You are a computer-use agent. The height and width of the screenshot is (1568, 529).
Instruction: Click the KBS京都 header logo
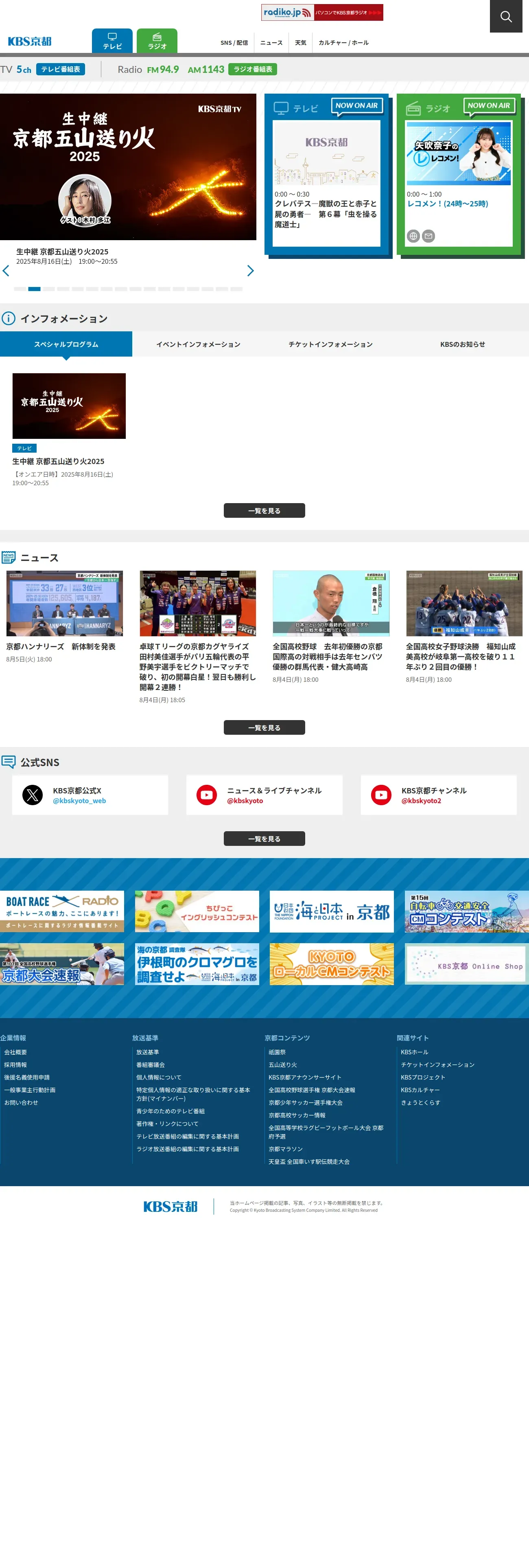click(x=30, y=42)
